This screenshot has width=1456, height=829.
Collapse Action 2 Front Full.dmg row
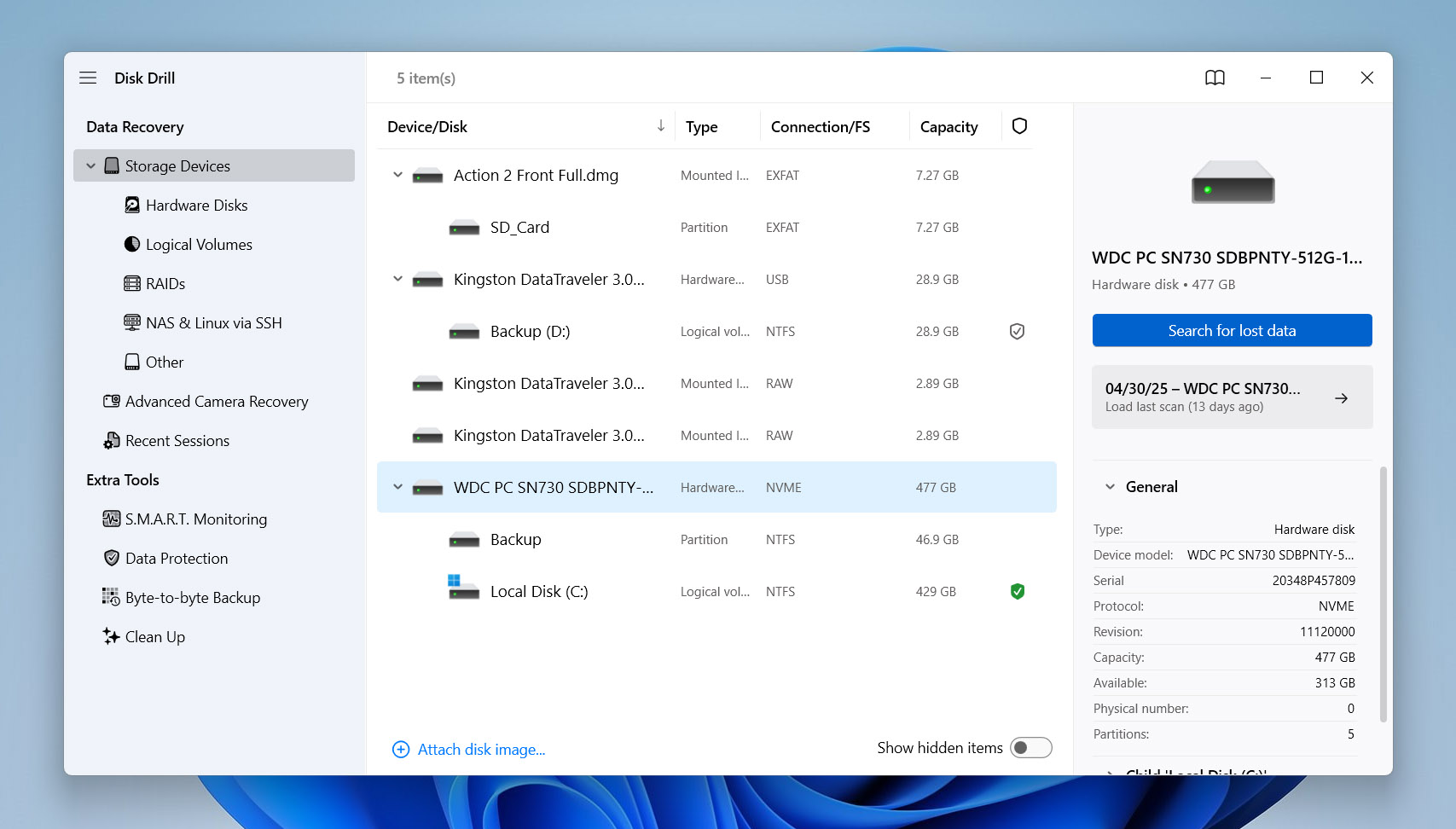click(x=397, y=175)
